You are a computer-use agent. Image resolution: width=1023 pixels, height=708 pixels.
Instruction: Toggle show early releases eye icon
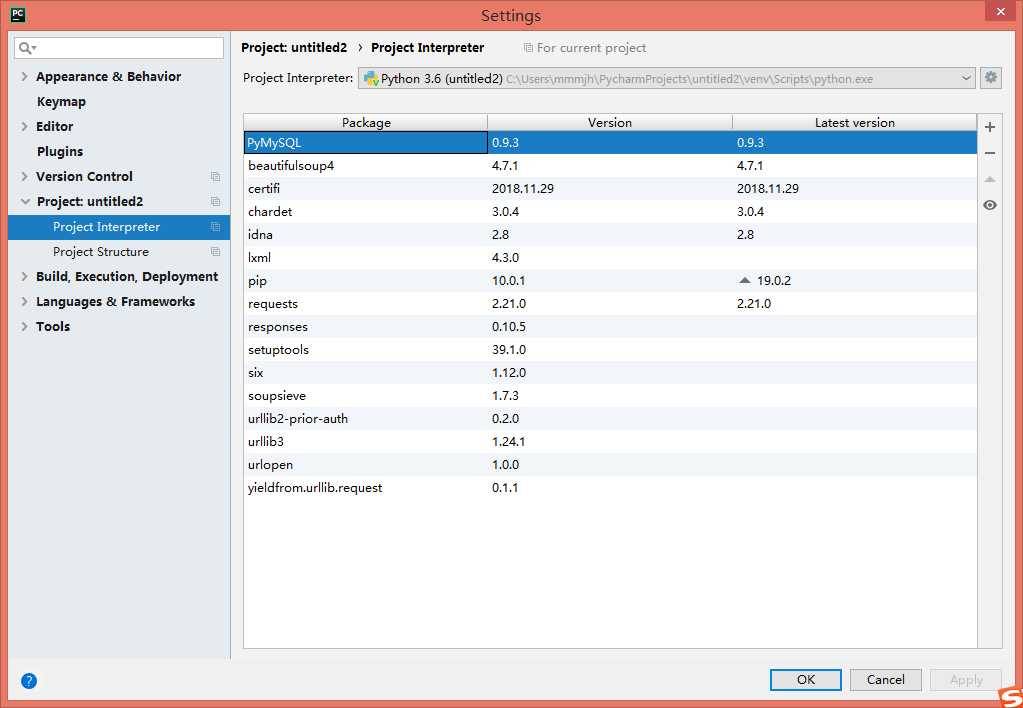point(990,206)
